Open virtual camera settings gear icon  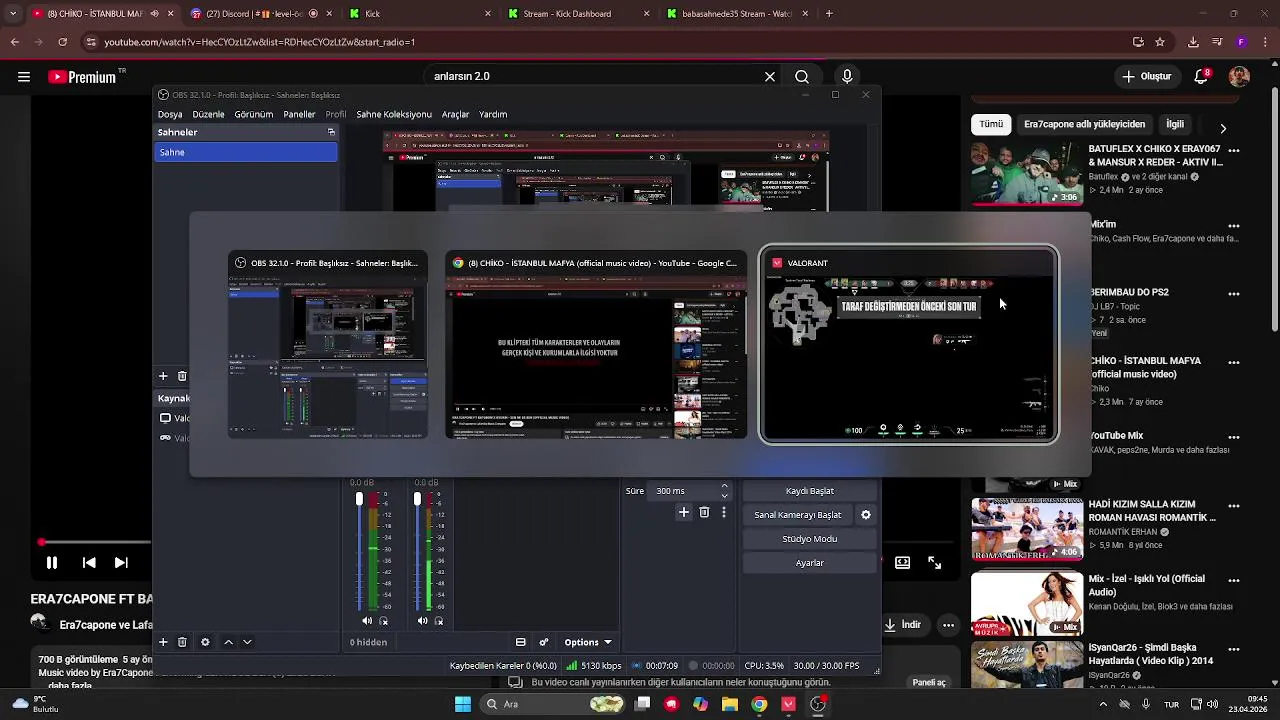866,515
